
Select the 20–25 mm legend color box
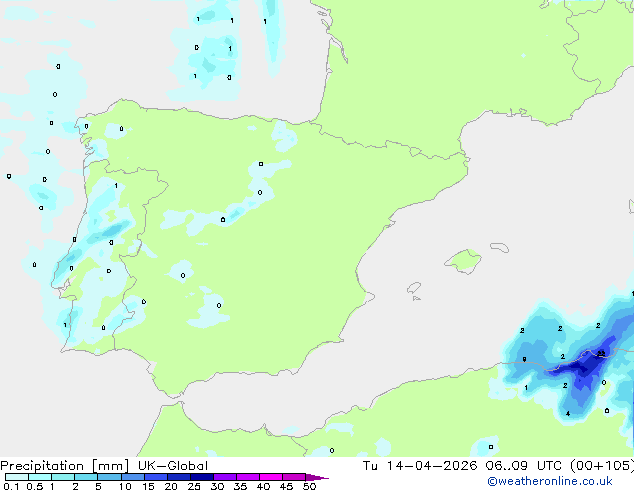tap(178, 477)
